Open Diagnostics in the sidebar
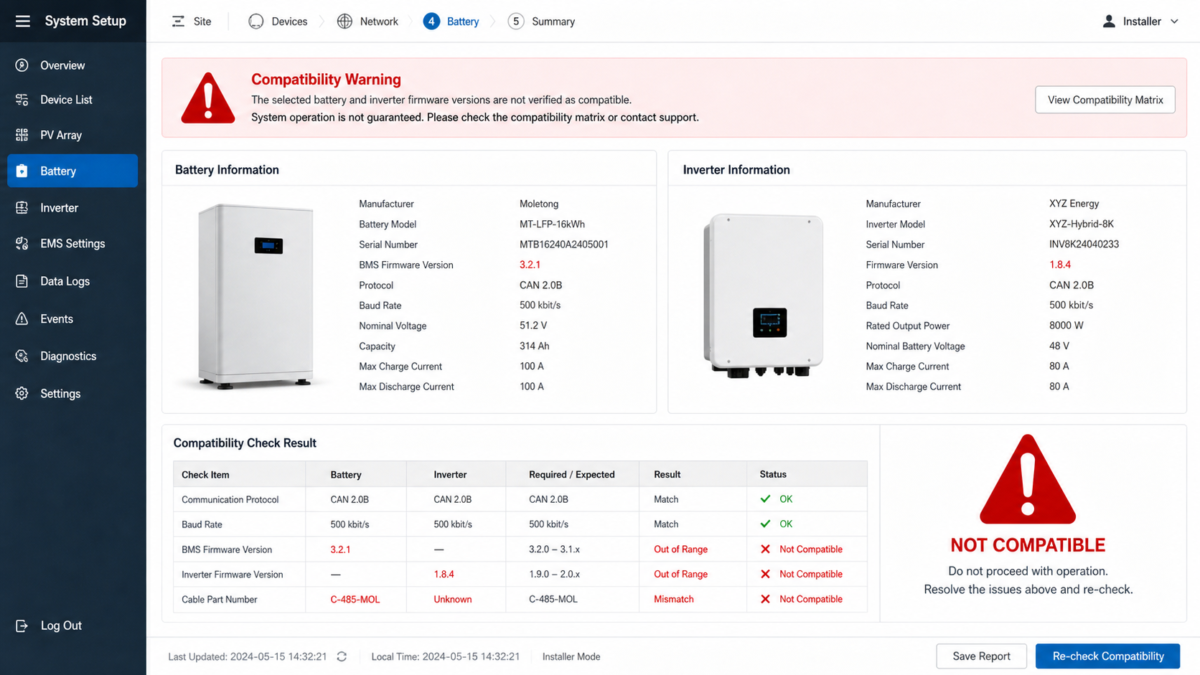 point(72,356)
